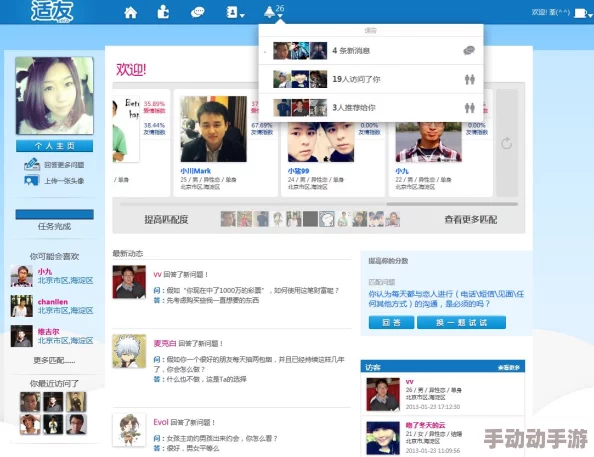Open the 小猪99 profile name link
Viewport: 594px width, 457px height.
[299, 171]
